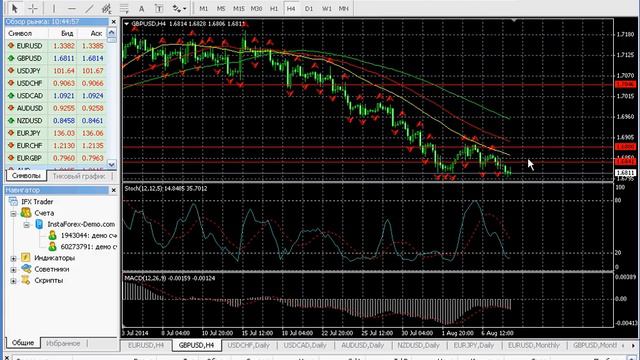The image size is (640, 360).
Task: Click the Символ column header
Action: click(x=20, y=33)
